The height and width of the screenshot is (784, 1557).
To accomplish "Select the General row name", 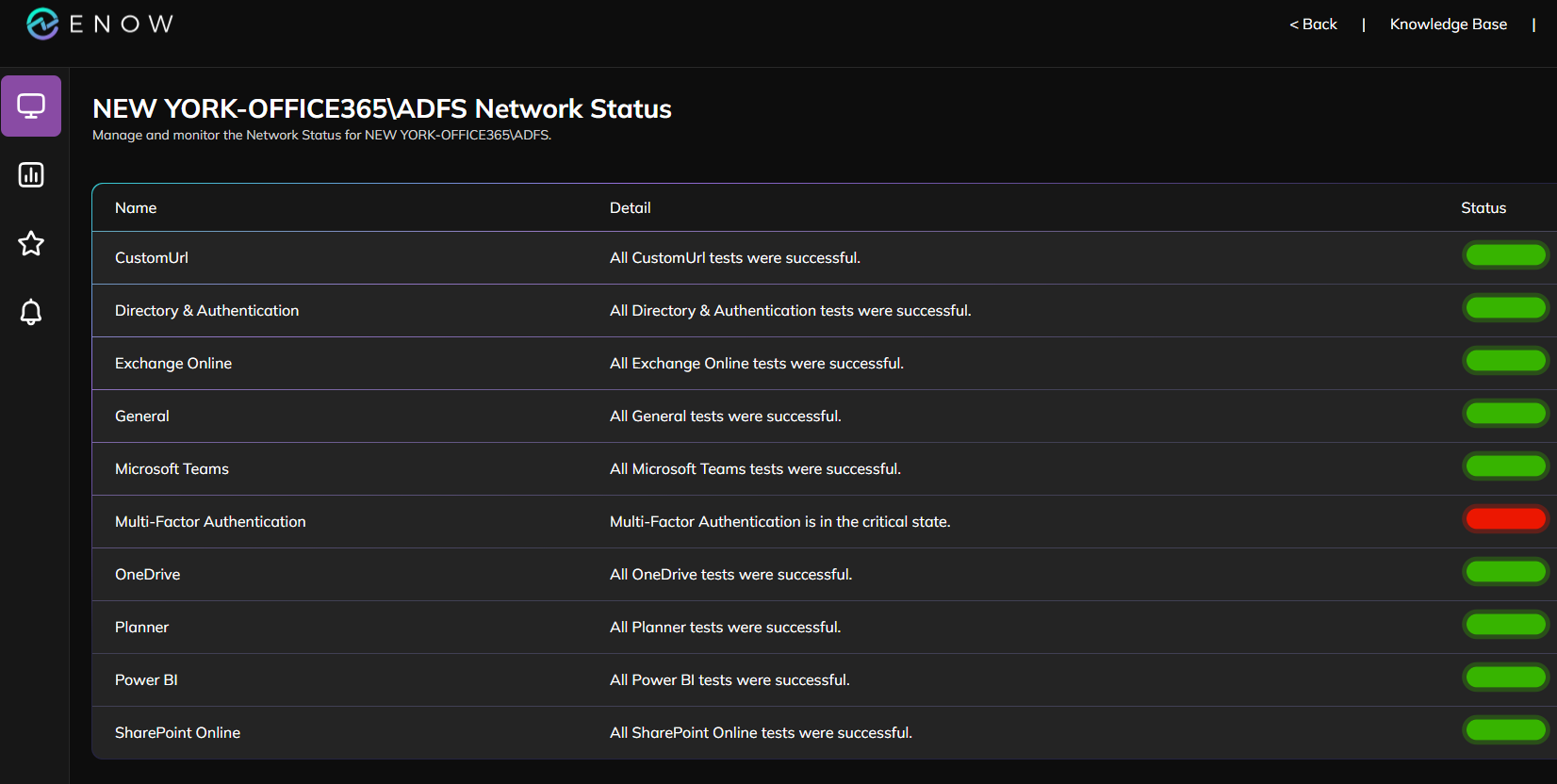I will (142, 416).
